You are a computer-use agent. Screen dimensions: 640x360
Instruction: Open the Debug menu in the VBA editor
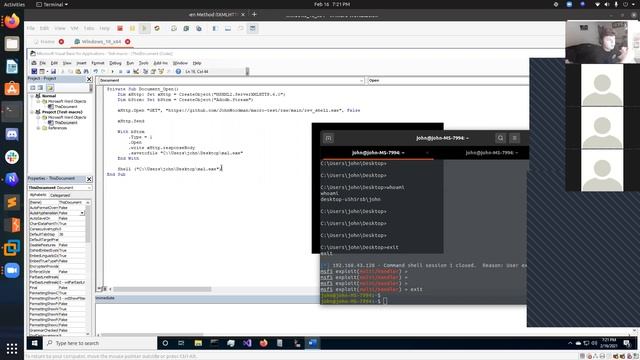pyautogui.click(x=115, y=63)
